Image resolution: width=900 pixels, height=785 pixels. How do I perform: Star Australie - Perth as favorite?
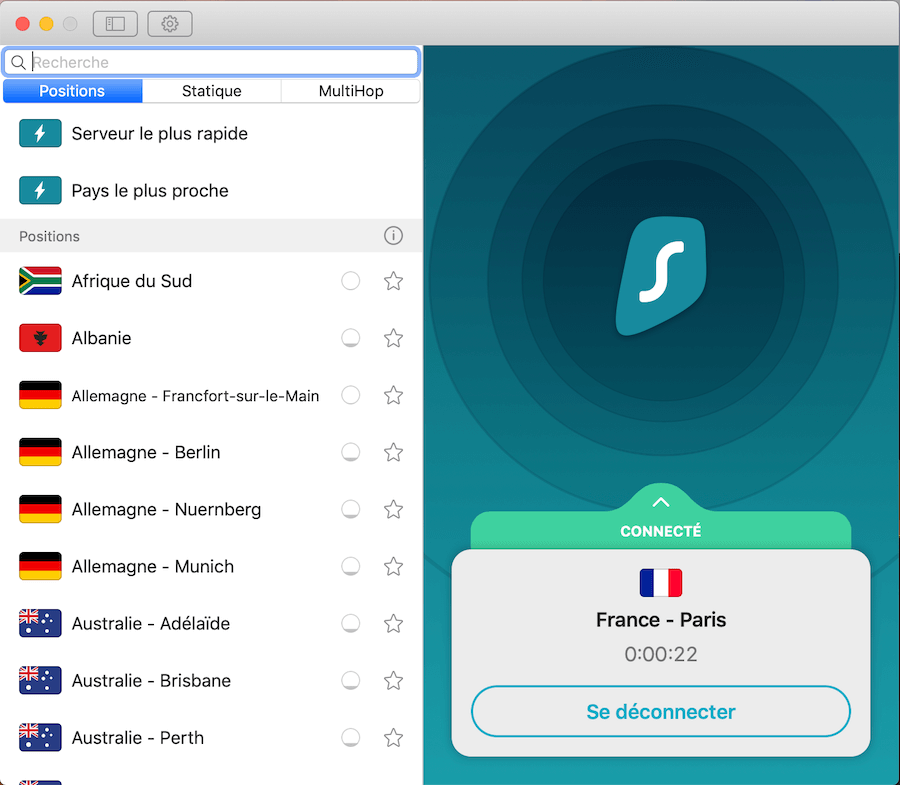393,737
